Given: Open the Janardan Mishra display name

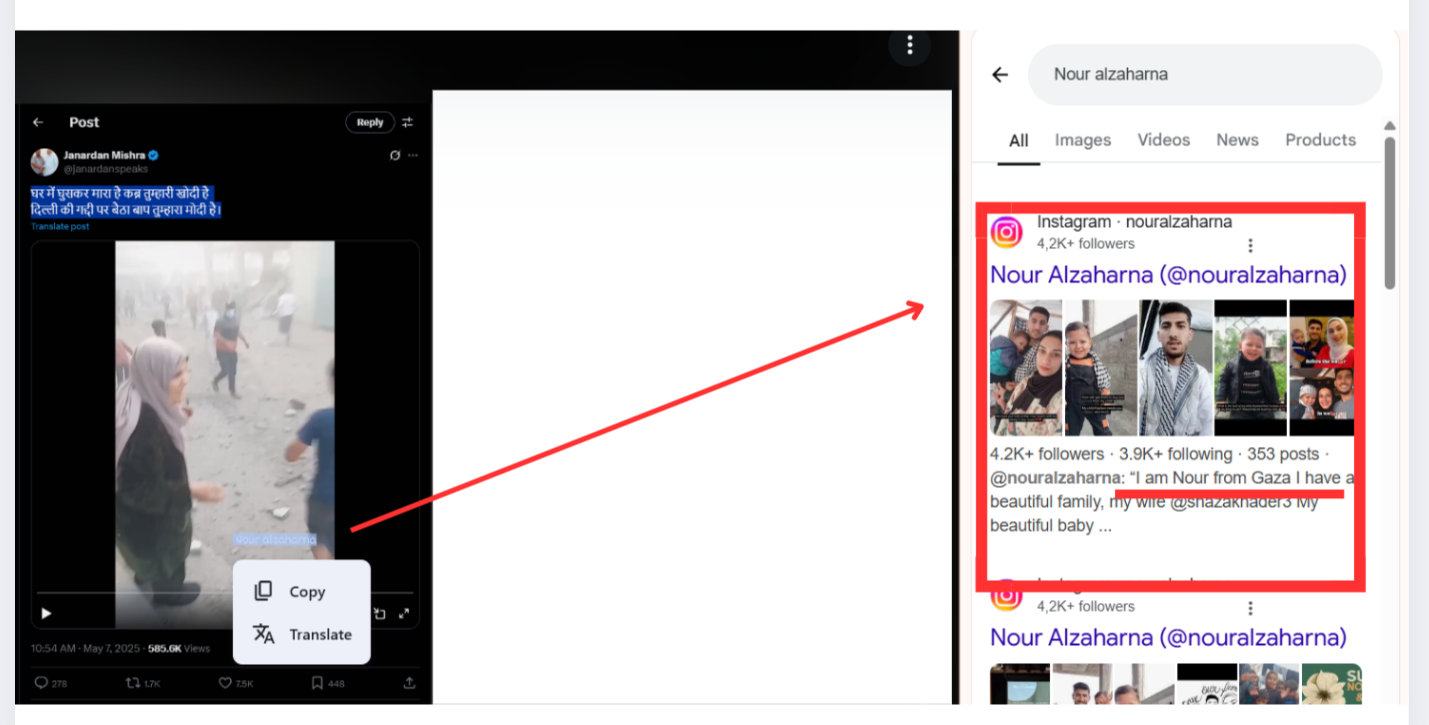Looking at the screenshot, I should (104, 156).
